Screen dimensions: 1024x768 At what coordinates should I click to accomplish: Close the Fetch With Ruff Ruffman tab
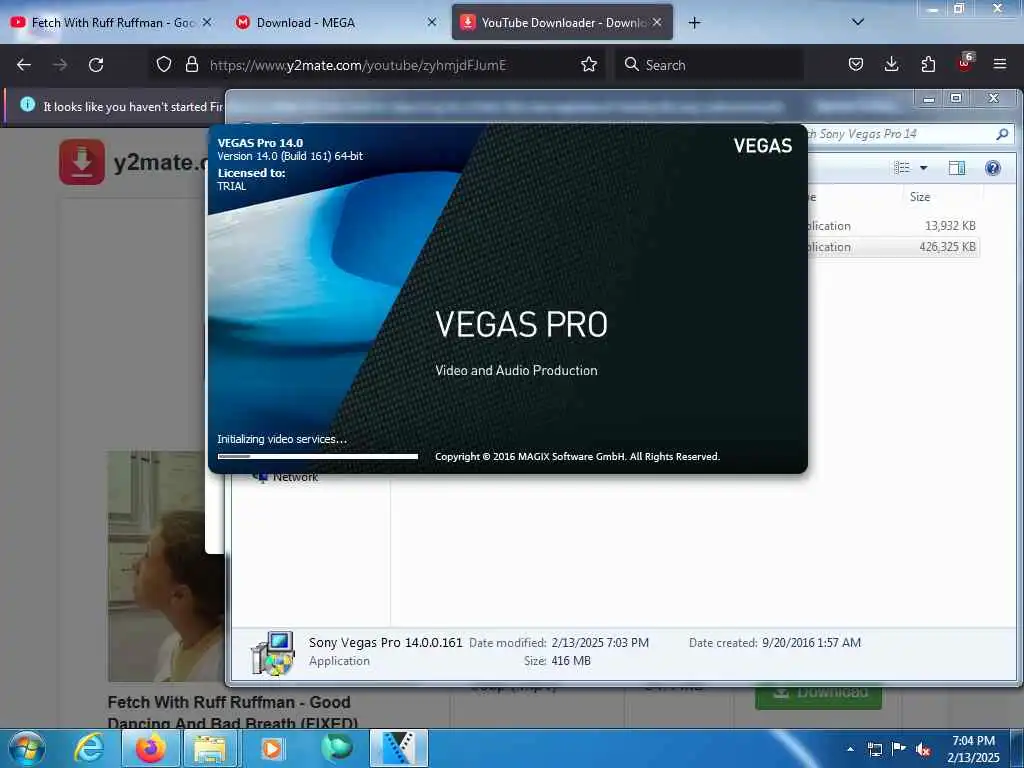[x=207, y=22]
